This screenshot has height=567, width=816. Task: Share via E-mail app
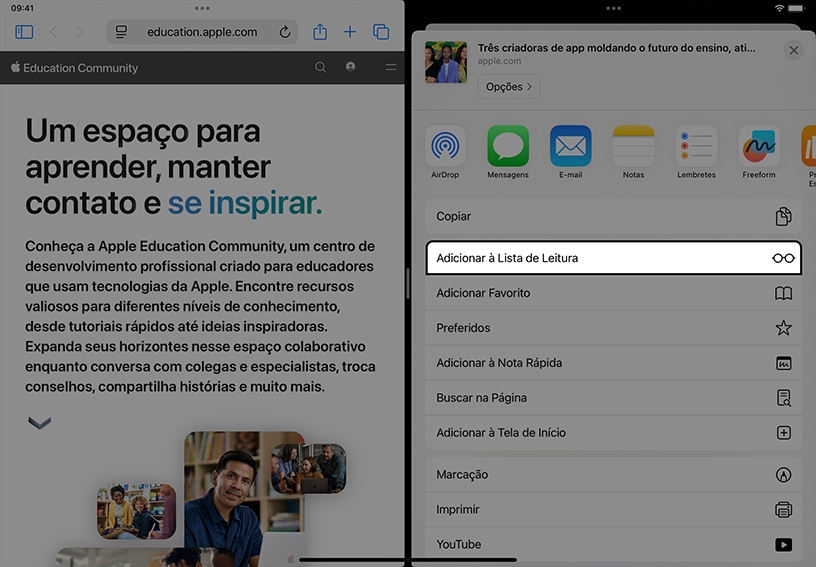coord(571,152)
